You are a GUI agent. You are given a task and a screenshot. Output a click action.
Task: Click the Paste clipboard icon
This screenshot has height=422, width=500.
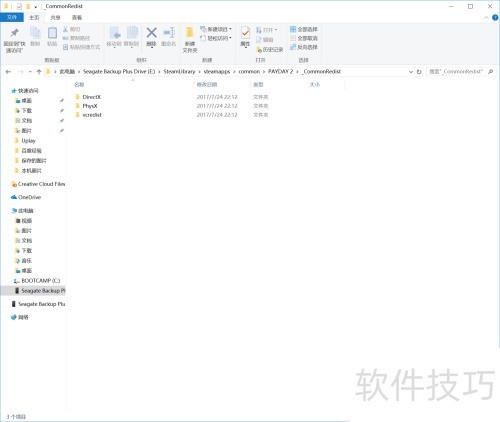click(x=52, y=33)
